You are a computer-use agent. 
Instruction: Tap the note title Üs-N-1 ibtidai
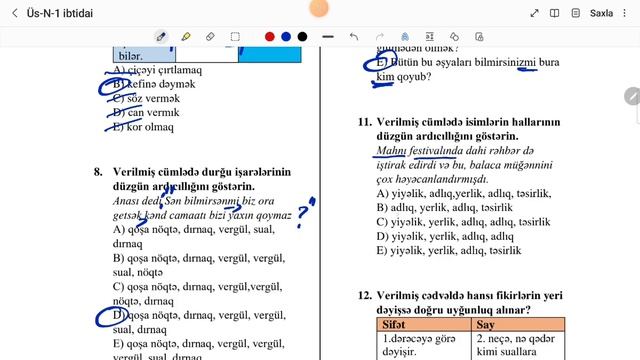coord(60,13)
